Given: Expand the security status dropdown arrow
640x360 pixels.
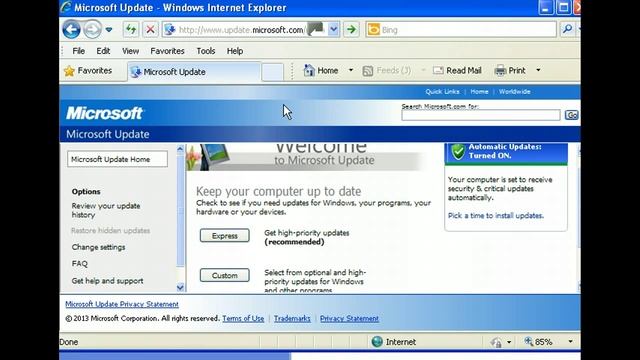Looking at the screenshot, I should 509,342.
